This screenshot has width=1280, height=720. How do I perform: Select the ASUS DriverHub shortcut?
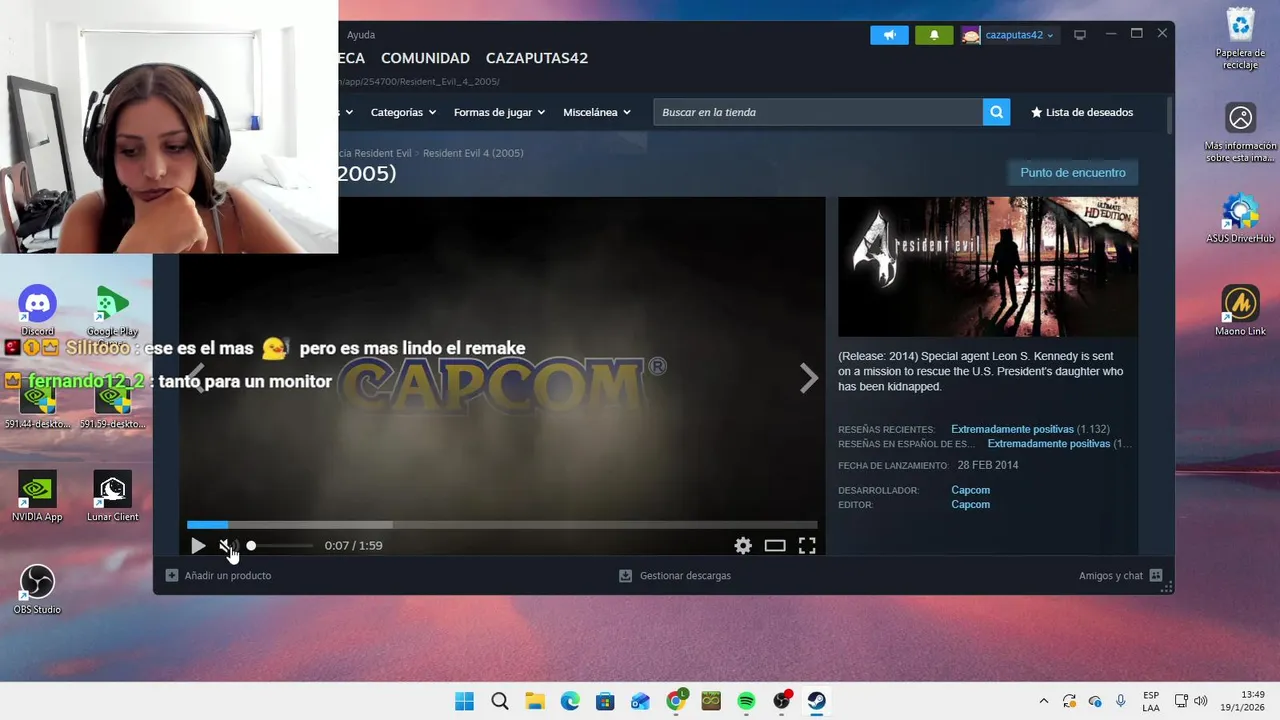point(1240,218)
